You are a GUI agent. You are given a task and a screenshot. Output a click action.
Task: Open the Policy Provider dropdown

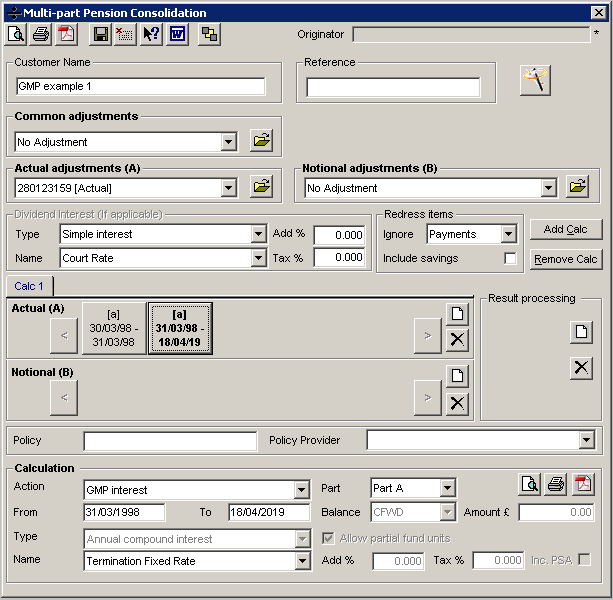[586, 440]
